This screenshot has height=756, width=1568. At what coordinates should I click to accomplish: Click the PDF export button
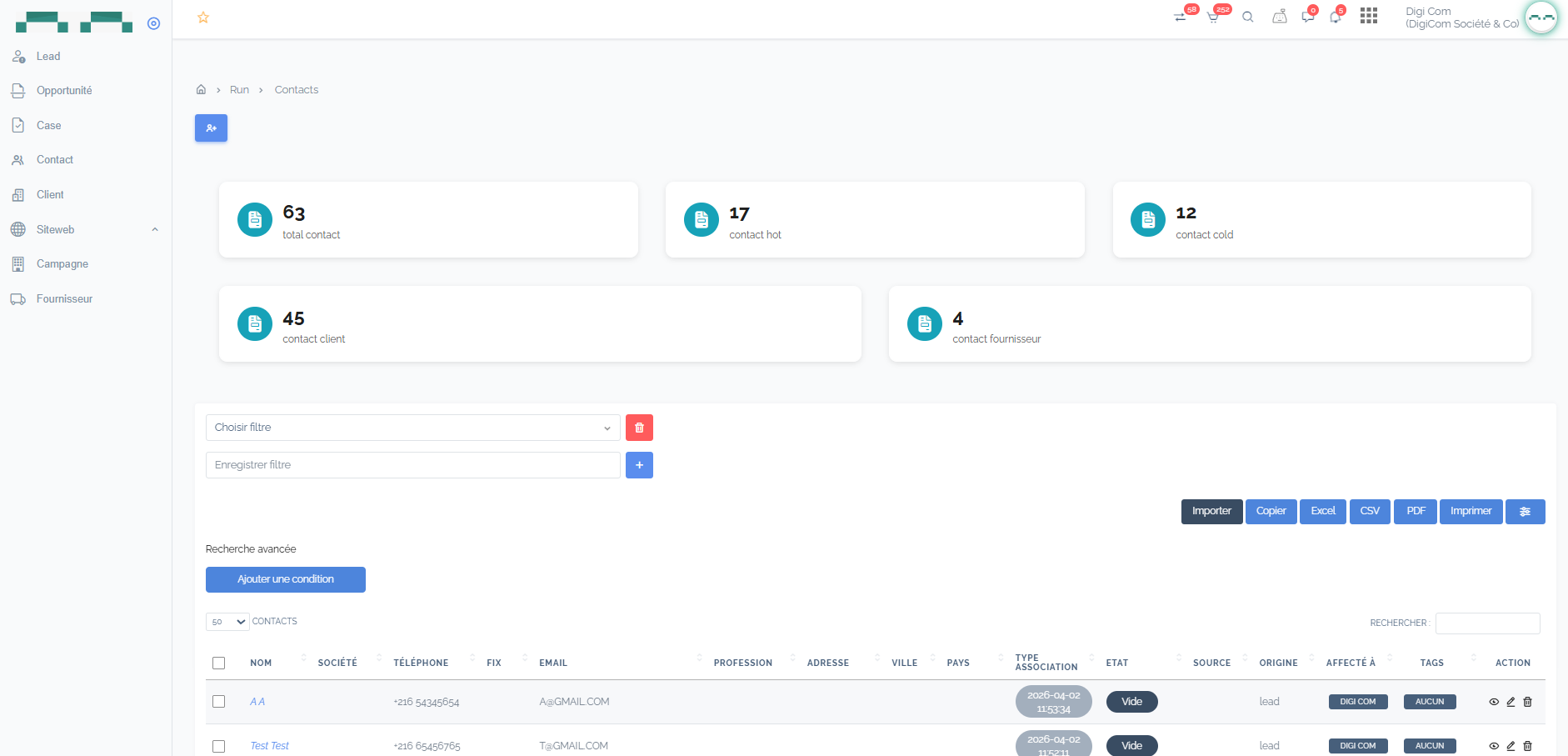pyautogui.click(x=1416, y=512)
